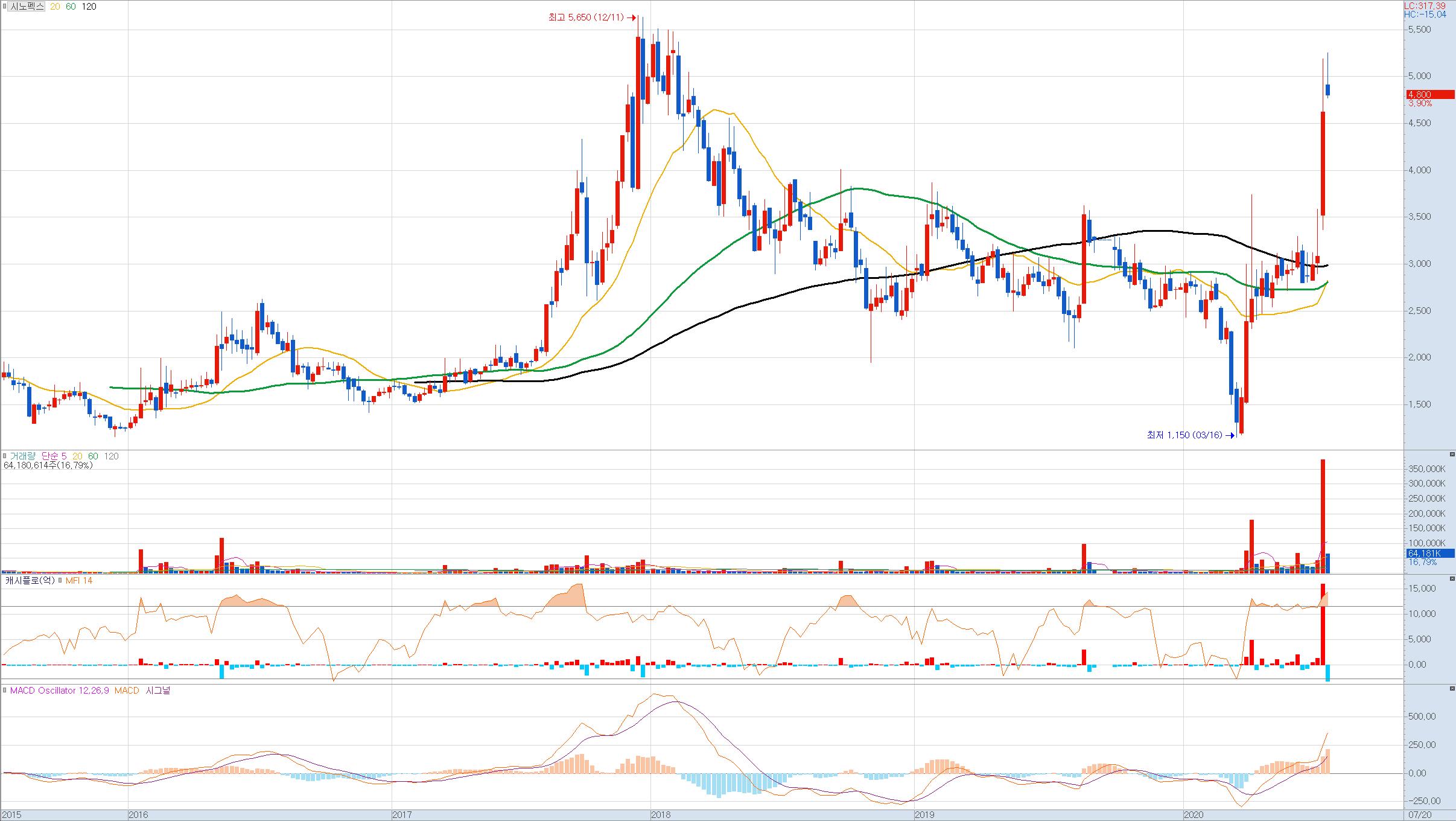Select the green 60 price moving average
The image size is (1456, 821).
71,7
